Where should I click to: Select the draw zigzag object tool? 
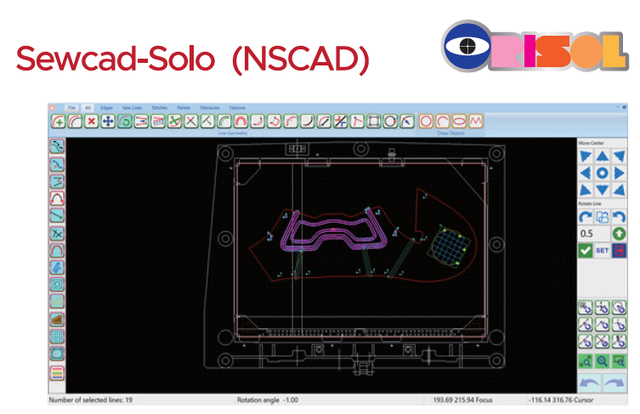(x=476, y=121)
